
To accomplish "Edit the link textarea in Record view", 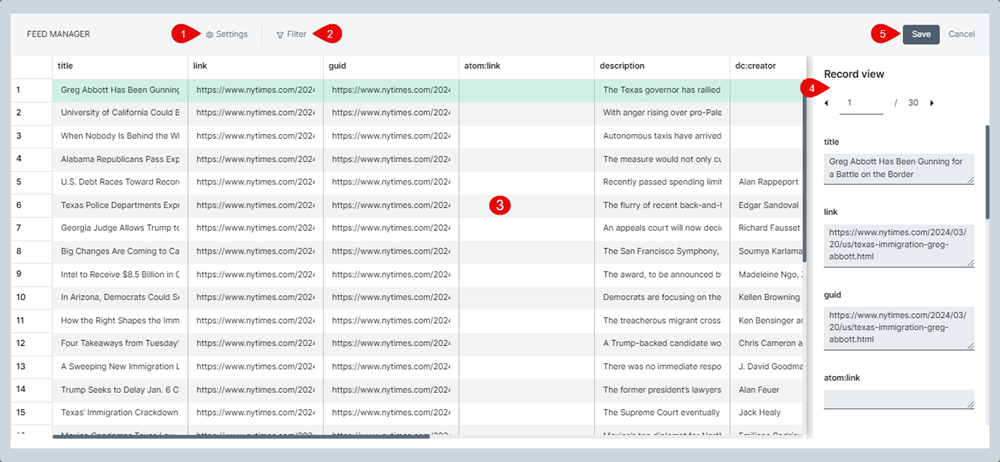I will coord(899,245).
